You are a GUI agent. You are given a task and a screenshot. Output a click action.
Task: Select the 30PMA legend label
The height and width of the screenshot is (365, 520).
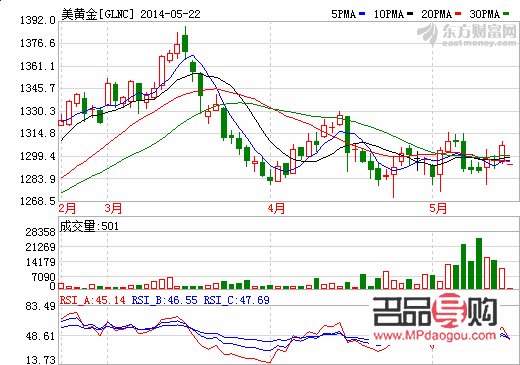[x=485, y=14]
